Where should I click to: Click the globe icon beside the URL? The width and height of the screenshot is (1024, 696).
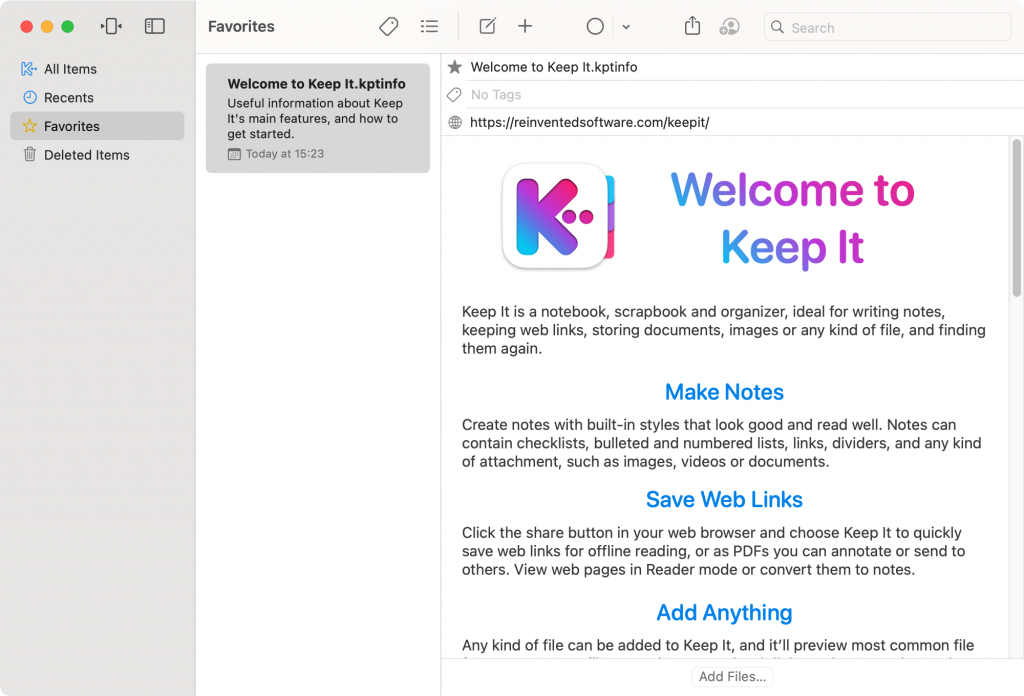coord(455,122)
